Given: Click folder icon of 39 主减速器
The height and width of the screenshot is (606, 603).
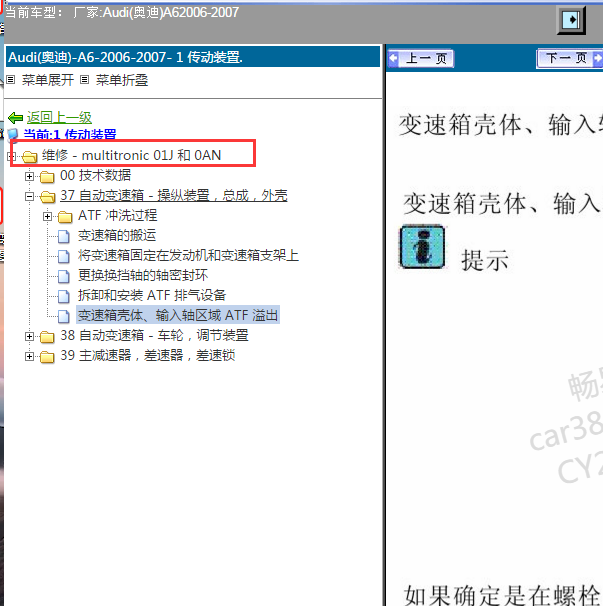Looking at the screenshot, I should tap(47, 356).
